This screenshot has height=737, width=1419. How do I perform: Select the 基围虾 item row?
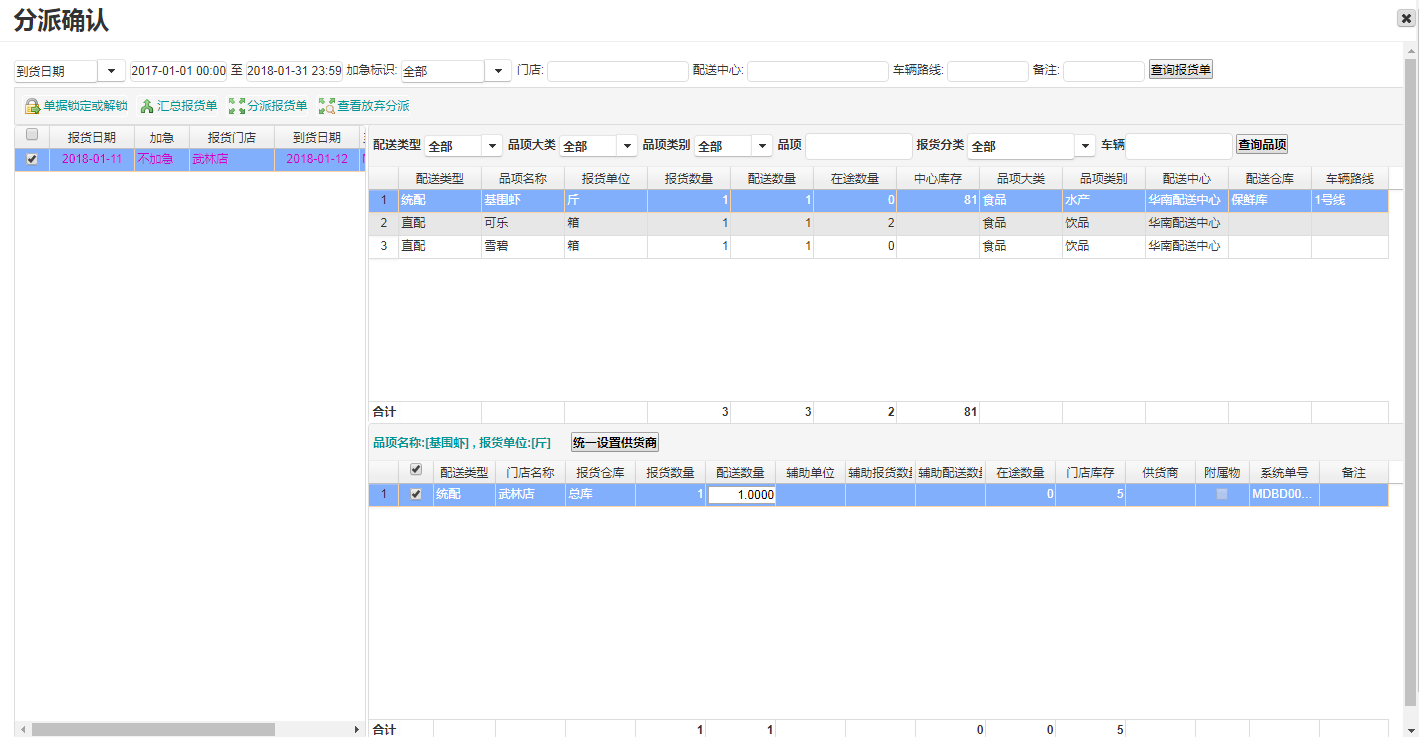tap(878, 201)
